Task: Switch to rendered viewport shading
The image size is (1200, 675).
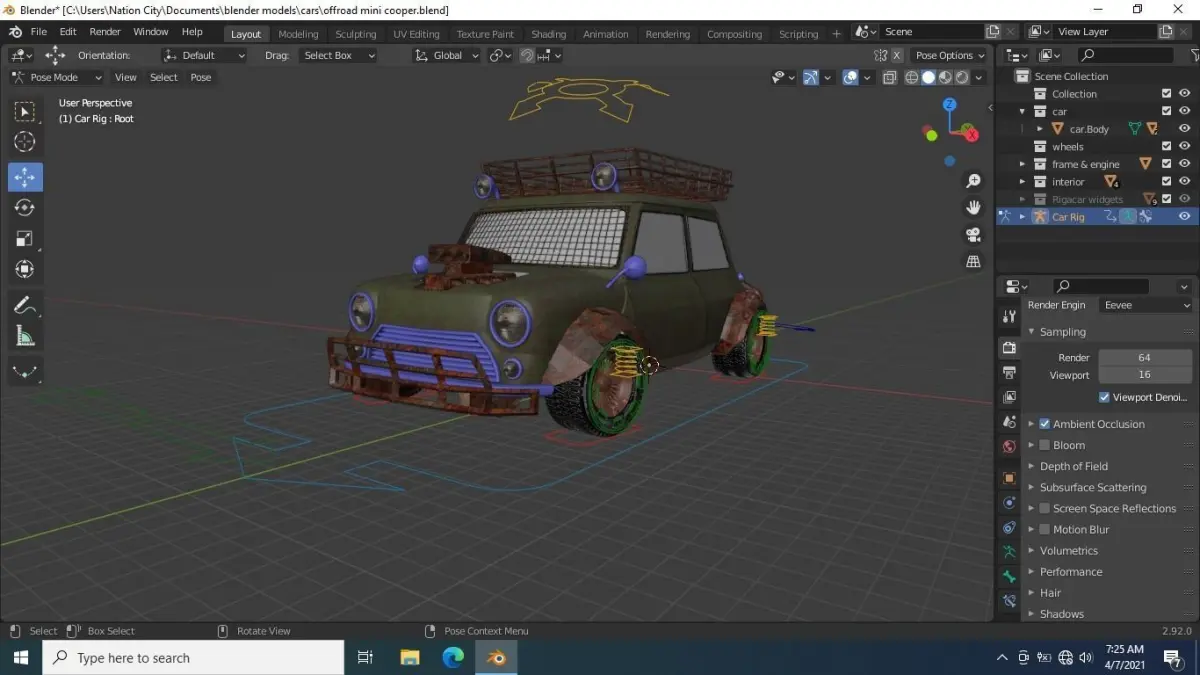Action: (961, 77)
